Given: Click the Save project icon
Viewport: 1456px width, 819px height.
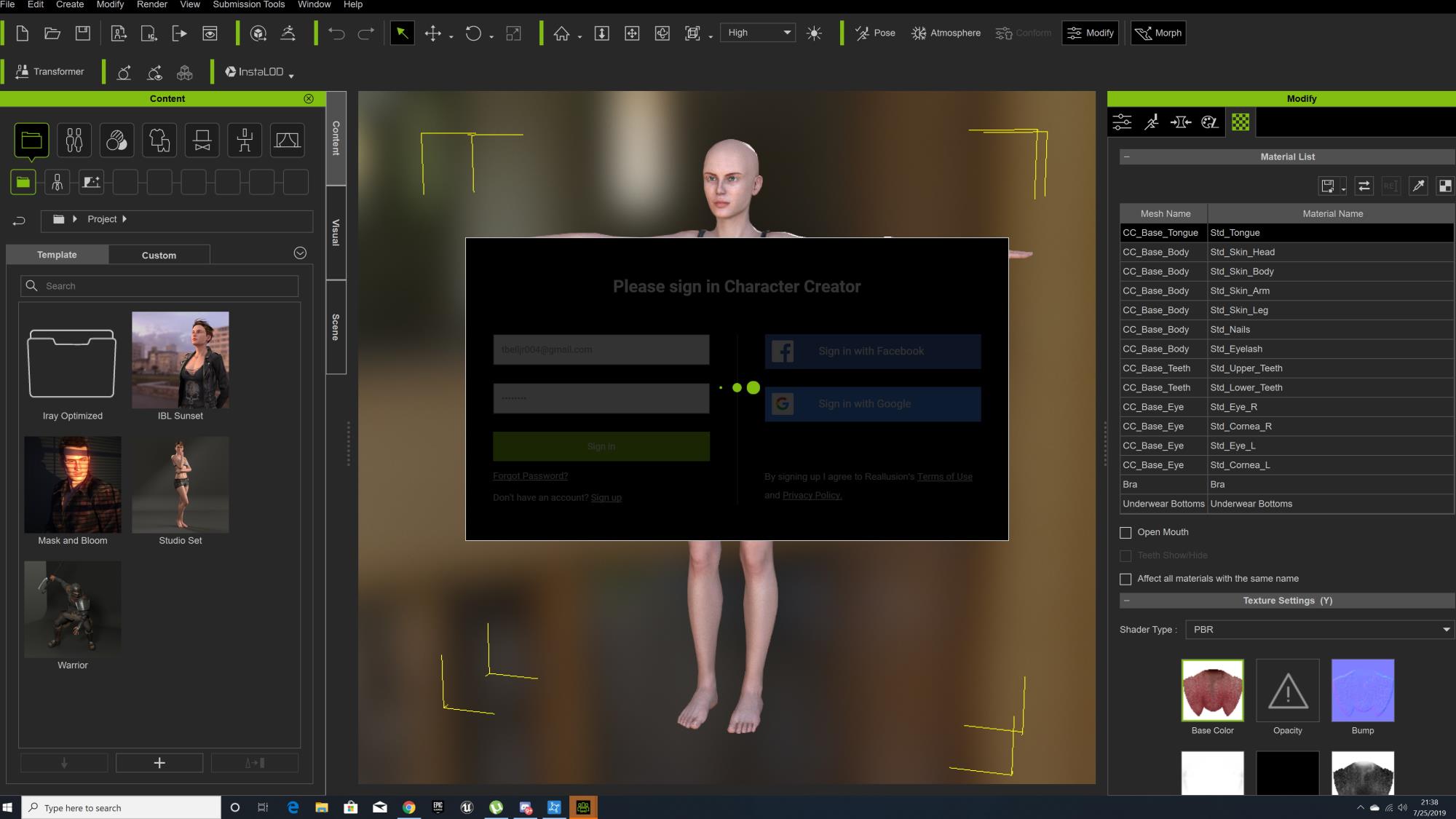Looking at the screenshot, I should [83, 33].
